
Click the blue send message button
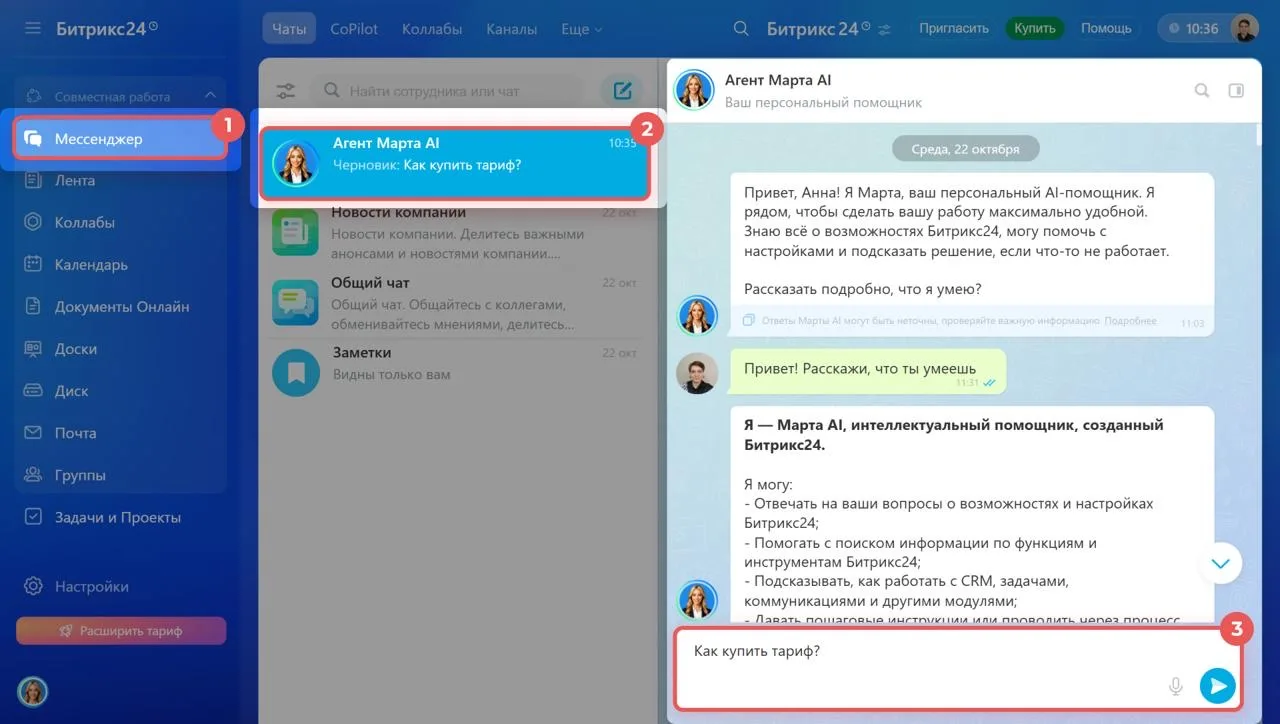(x=1217, y=686)
